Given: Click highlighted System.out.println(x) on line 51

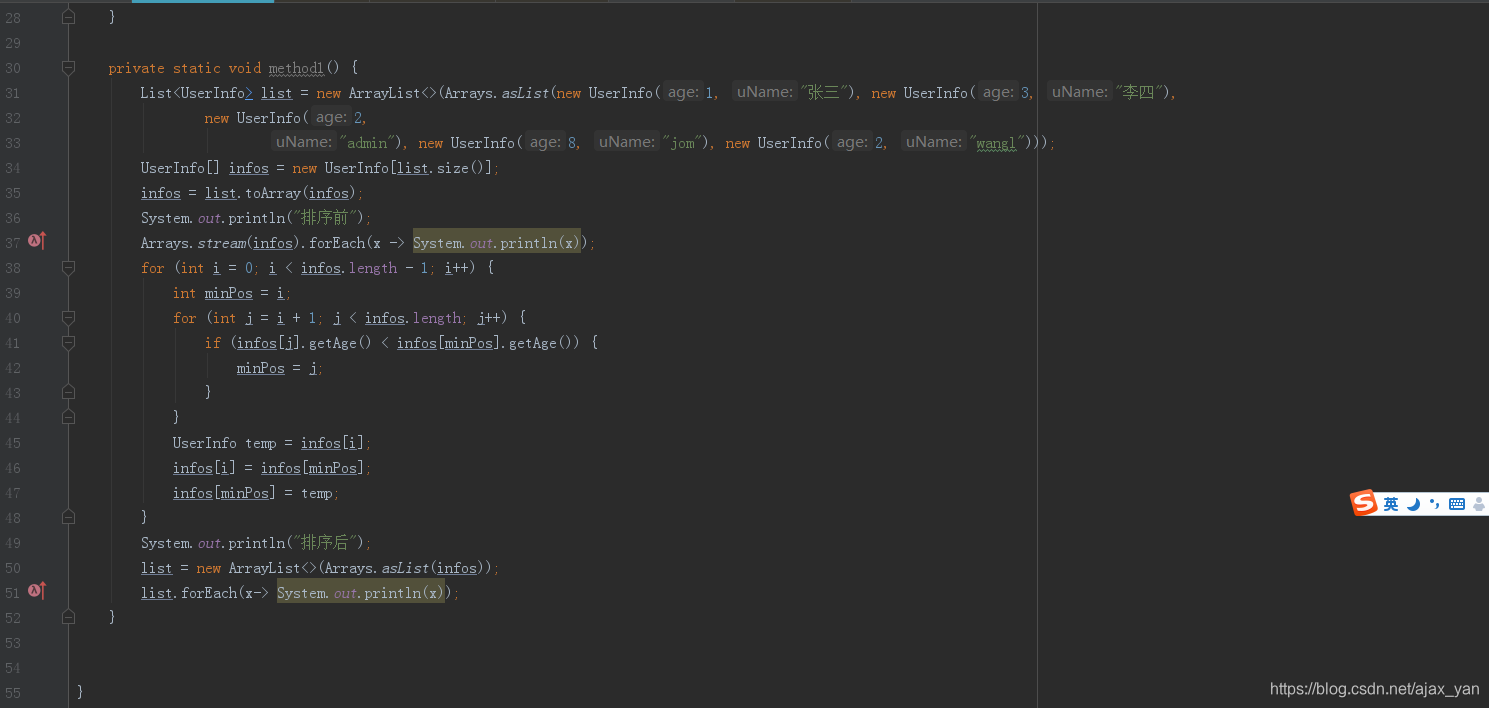Looking at the screenshot, I should point(361,593).
